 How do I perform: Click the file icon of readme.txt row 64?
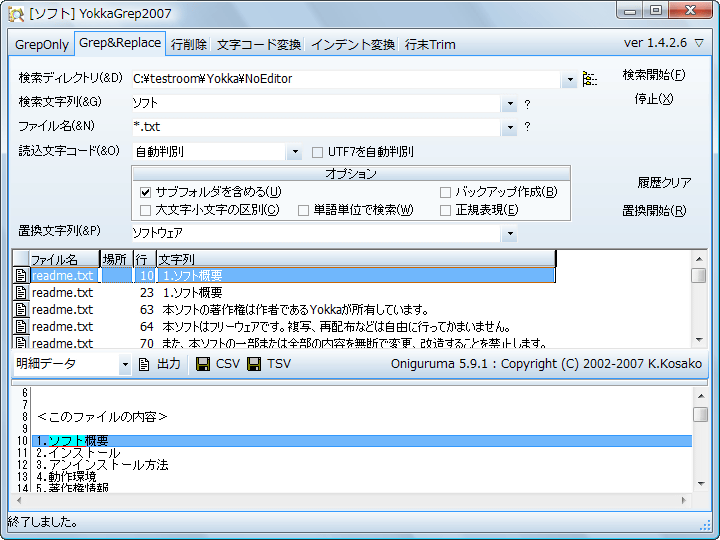(x=21, y=326)
